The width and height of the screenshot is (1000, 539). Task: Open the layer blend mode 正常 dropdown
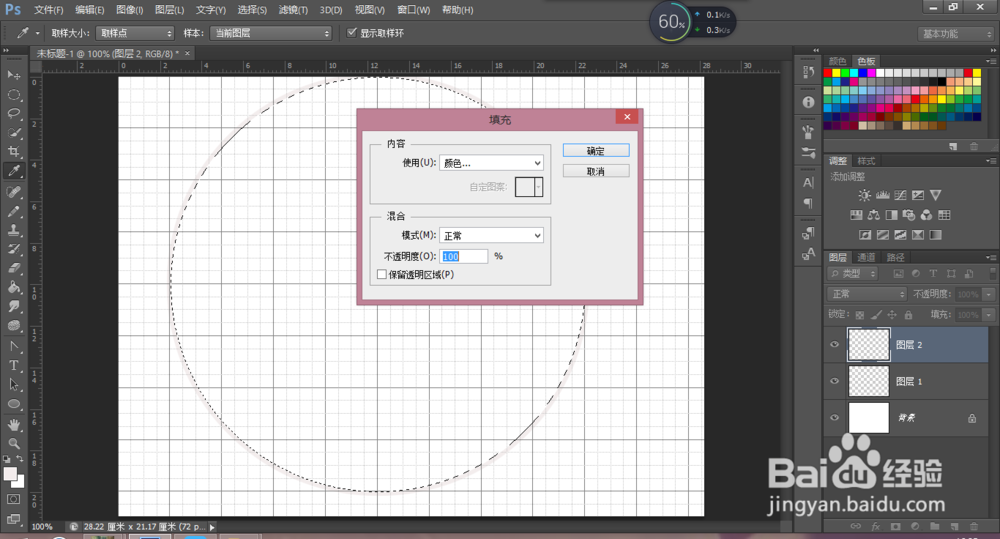tap(866, 294)
